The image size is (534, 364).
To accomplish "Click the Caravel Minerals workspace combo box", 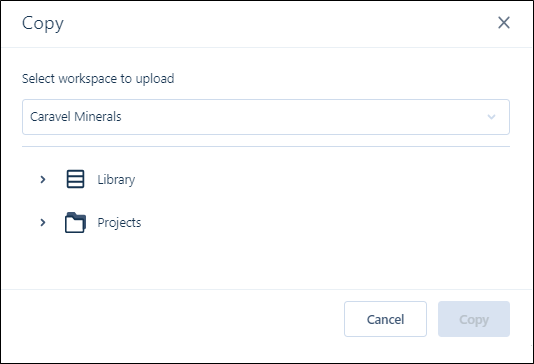I will (x=266, y=117).
